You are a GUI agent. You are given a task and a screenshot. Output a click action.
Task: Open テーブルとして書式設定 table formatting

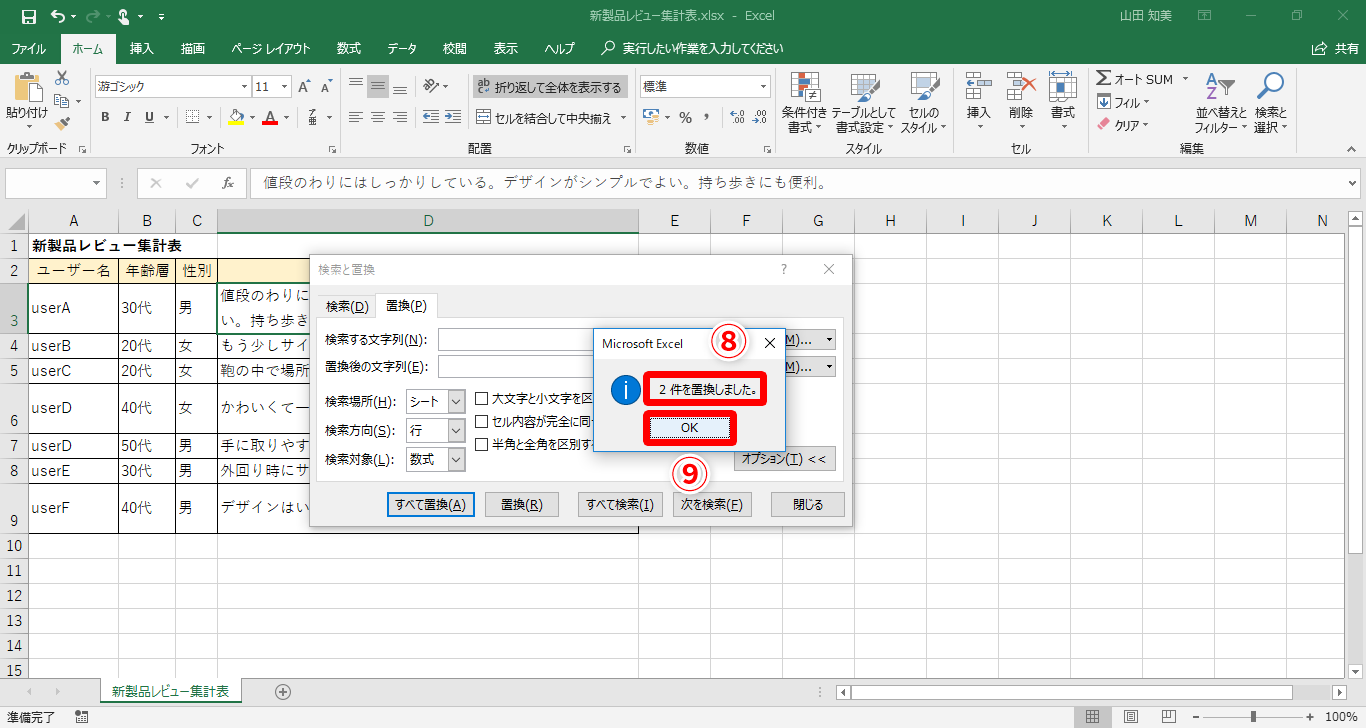(x=863, y=102)
